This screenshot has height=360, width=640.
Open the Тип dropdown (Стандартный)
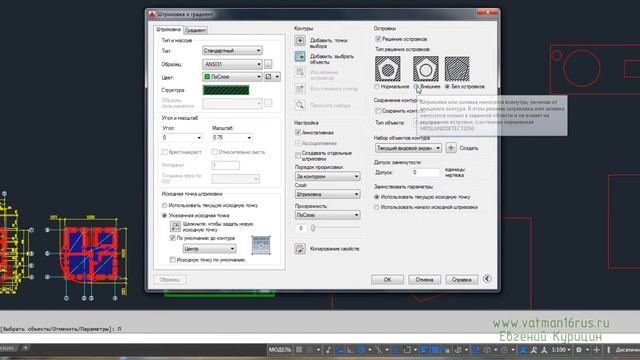(x=232, y=51)
